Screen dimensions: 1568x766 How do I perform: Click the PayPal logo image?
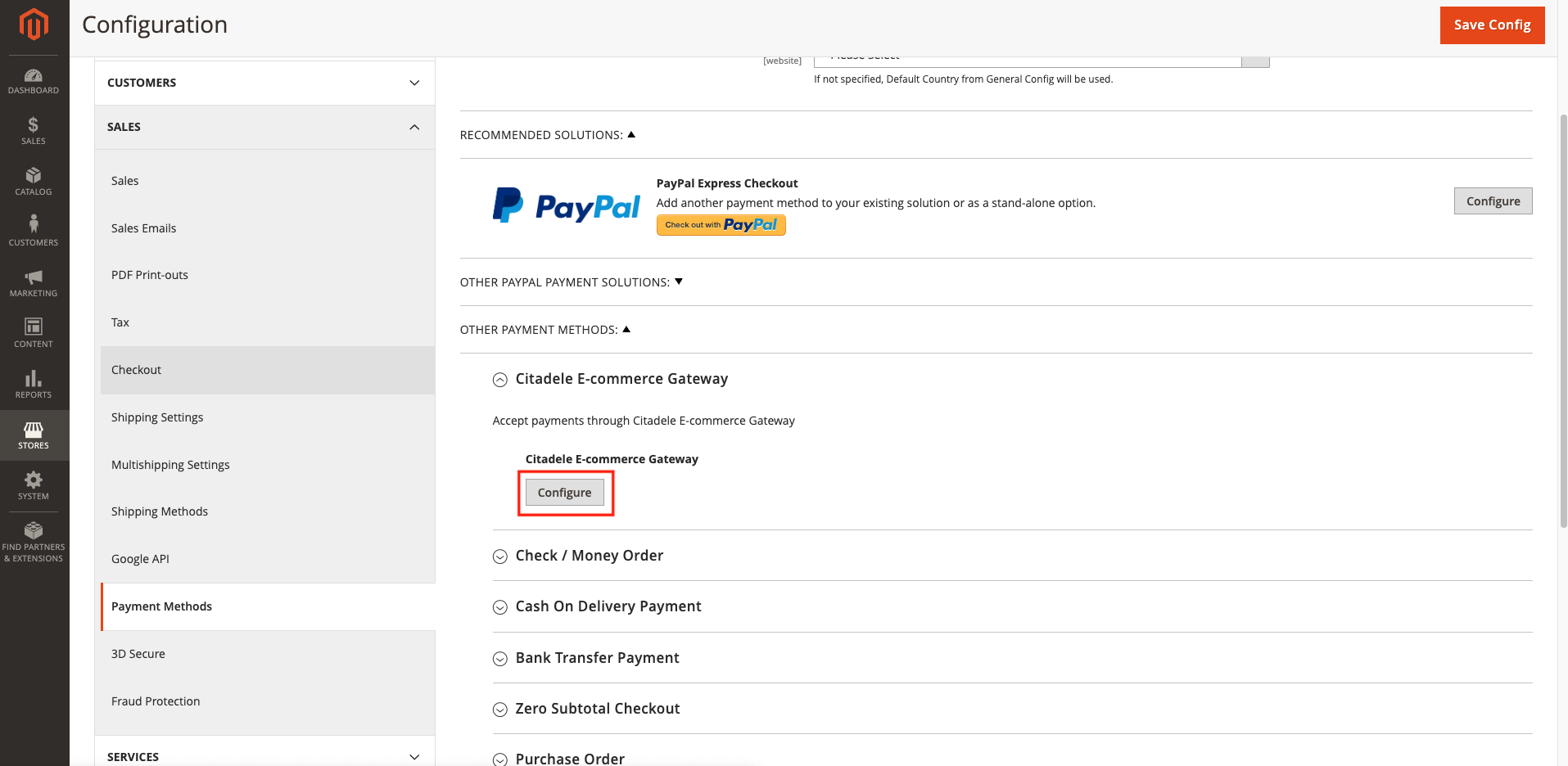(x=566, y=205)
